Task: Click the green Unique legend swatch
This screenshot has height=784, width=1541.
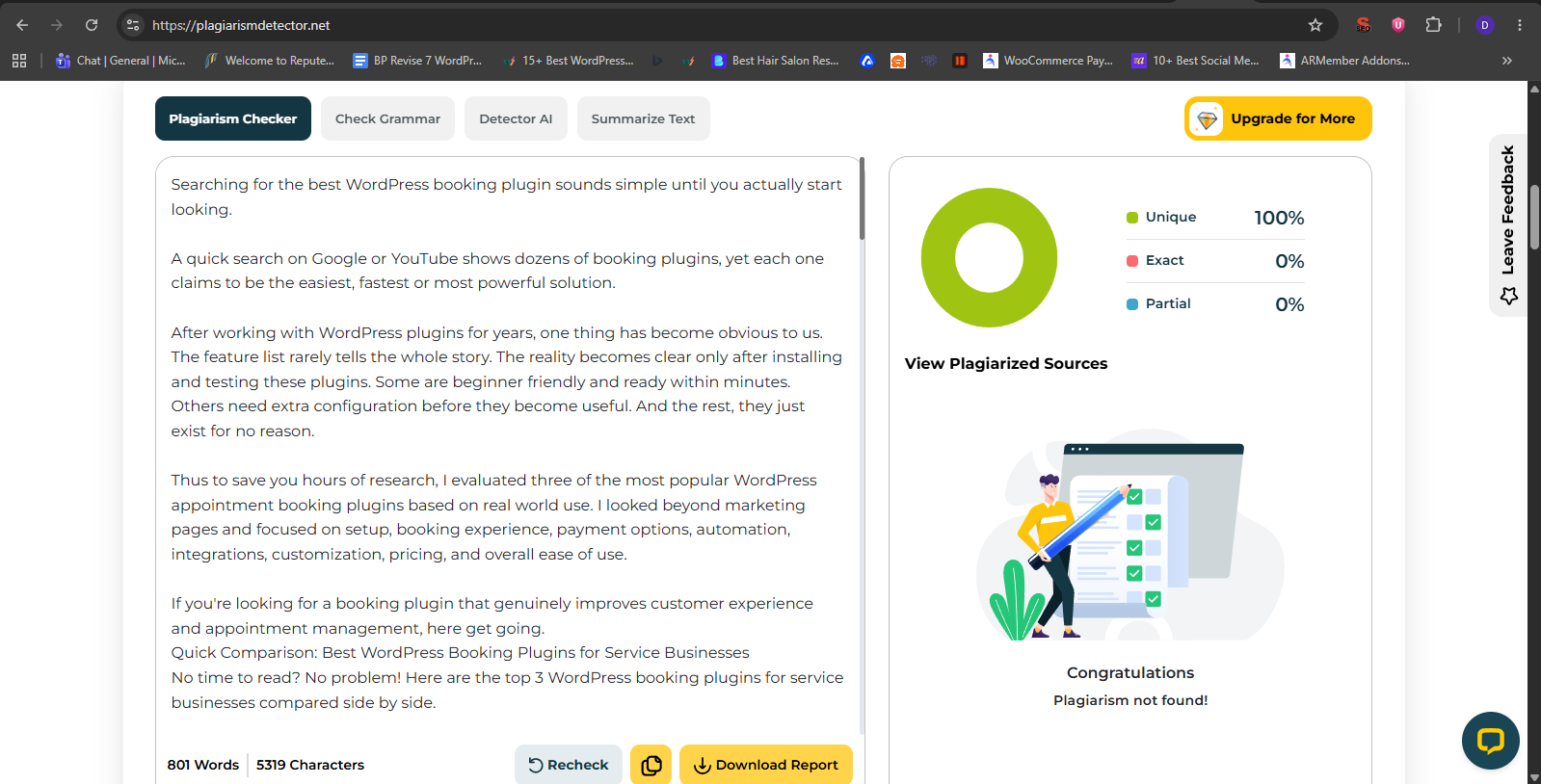Action: tap(1132, 218)
